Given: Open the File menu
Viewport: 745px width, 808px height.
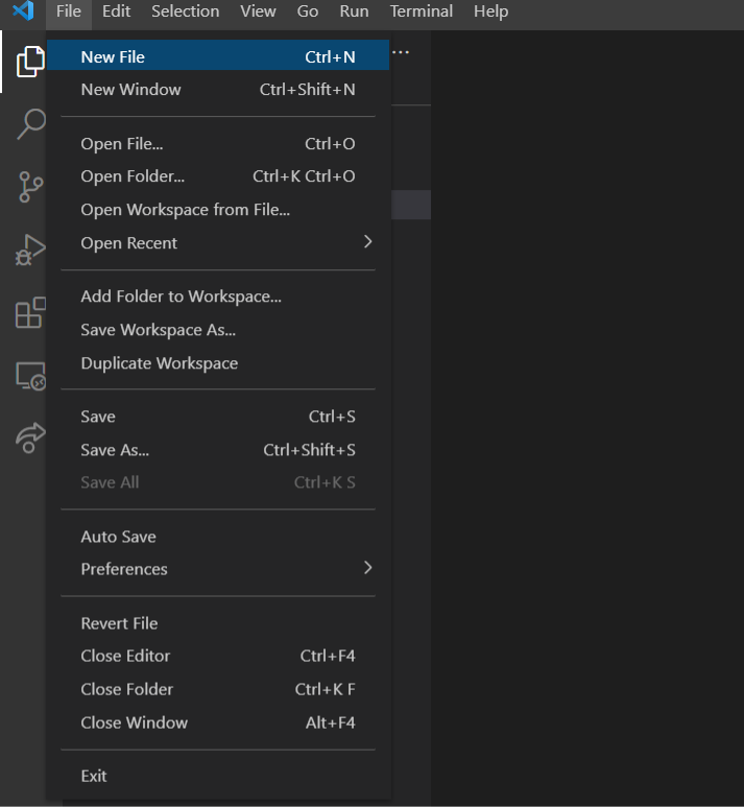Looking at the screenshot, I should point(69,11).
